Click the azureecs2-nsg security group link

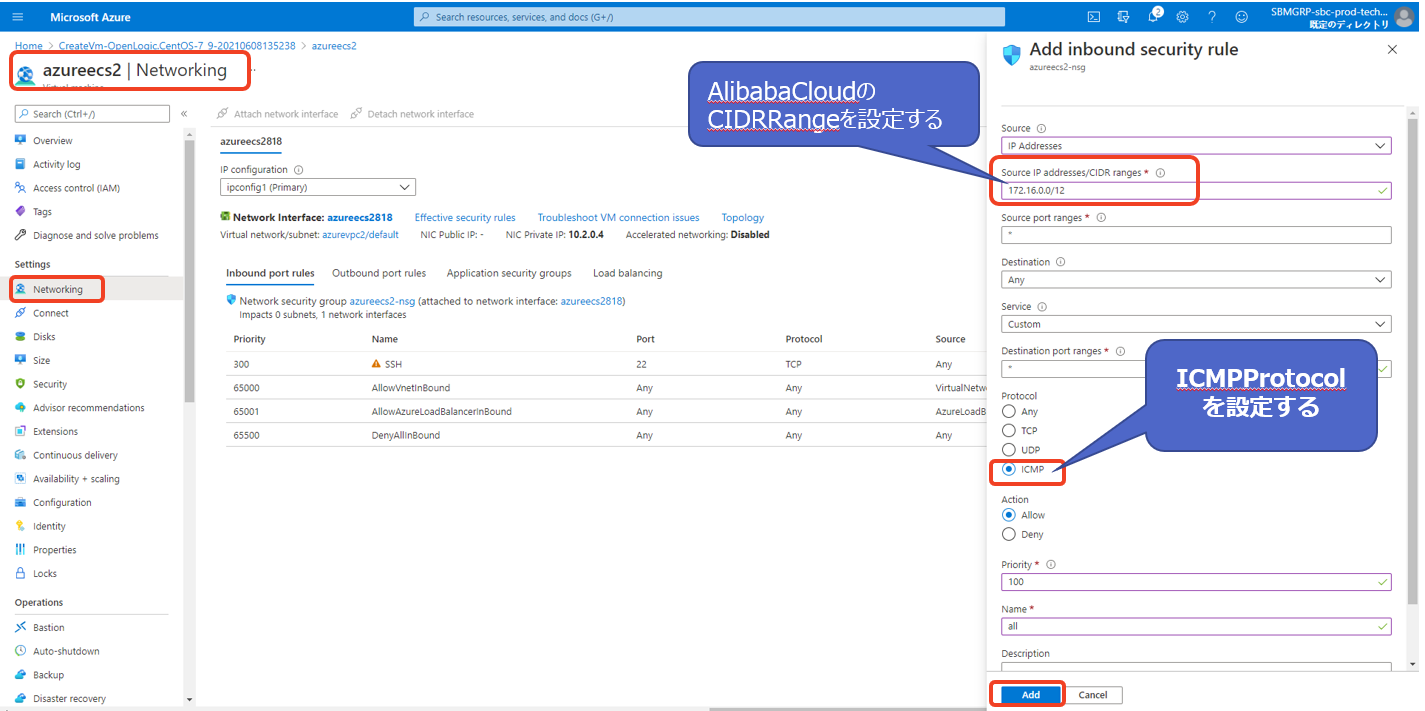382,301
